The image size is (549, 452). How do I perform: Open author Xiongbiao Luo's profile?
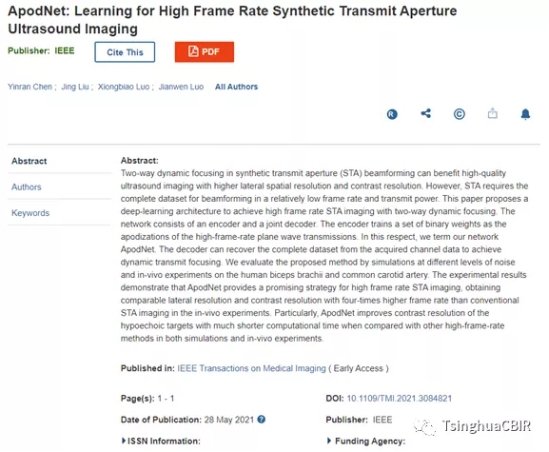pos(124,87)
